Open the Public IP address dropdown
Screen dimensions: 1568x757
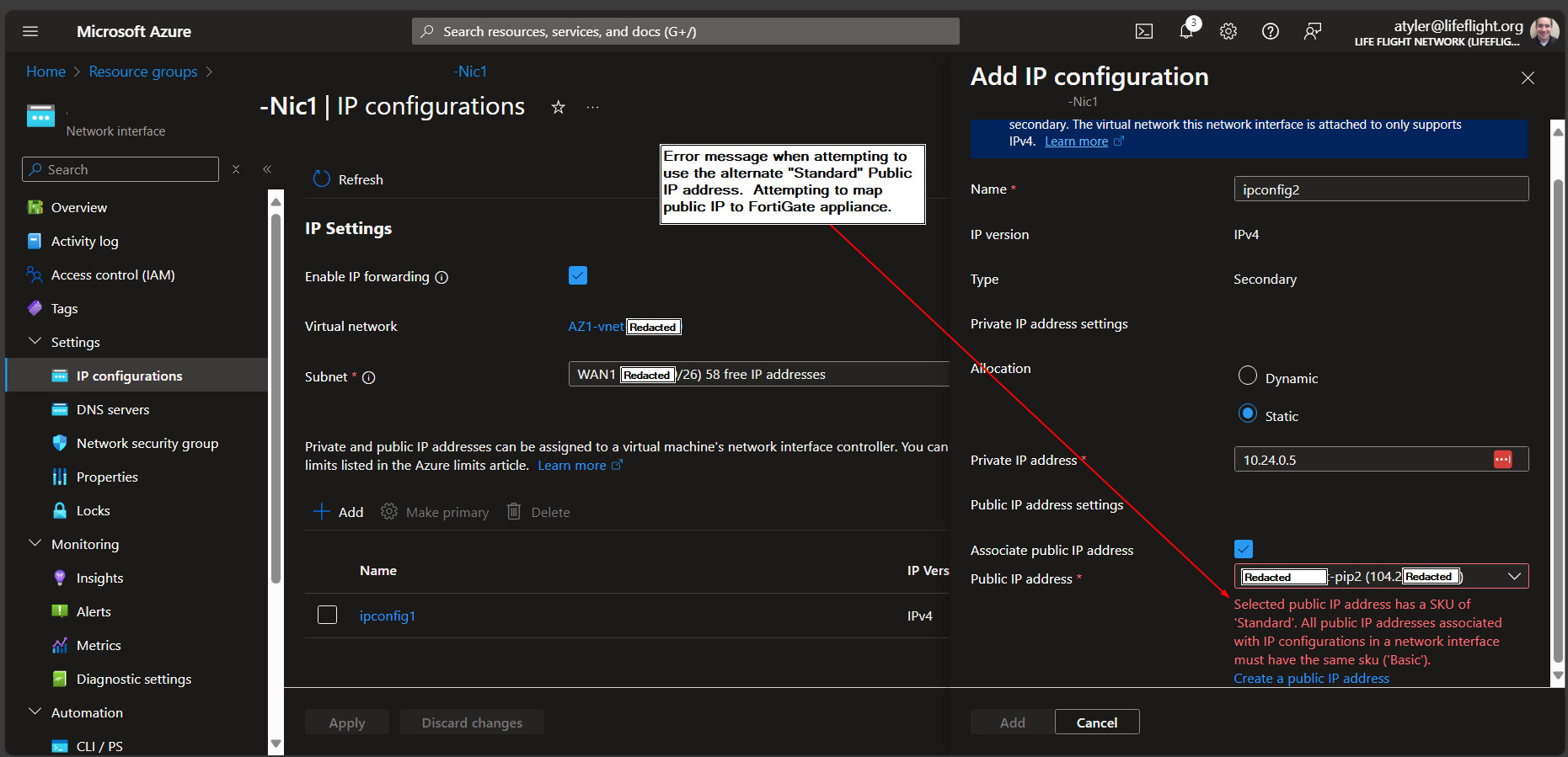(x=1381, y=576)
